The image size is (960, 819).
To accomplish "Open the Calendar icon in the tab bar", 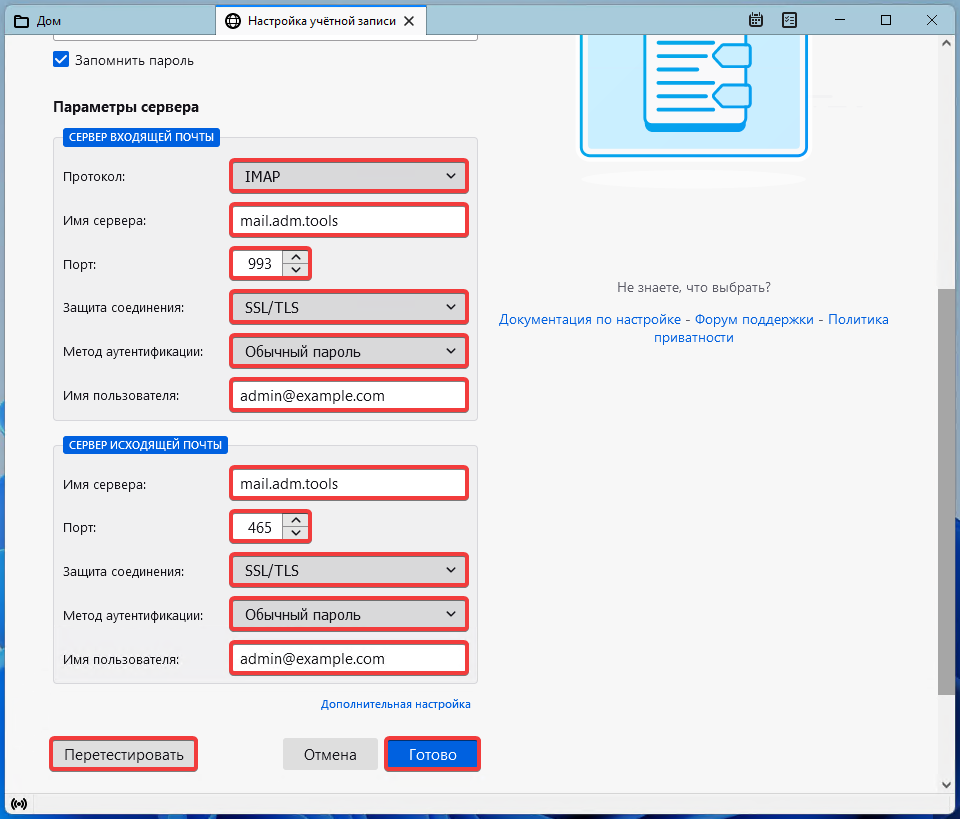I will pyautogui.click(x=757, y=20).
